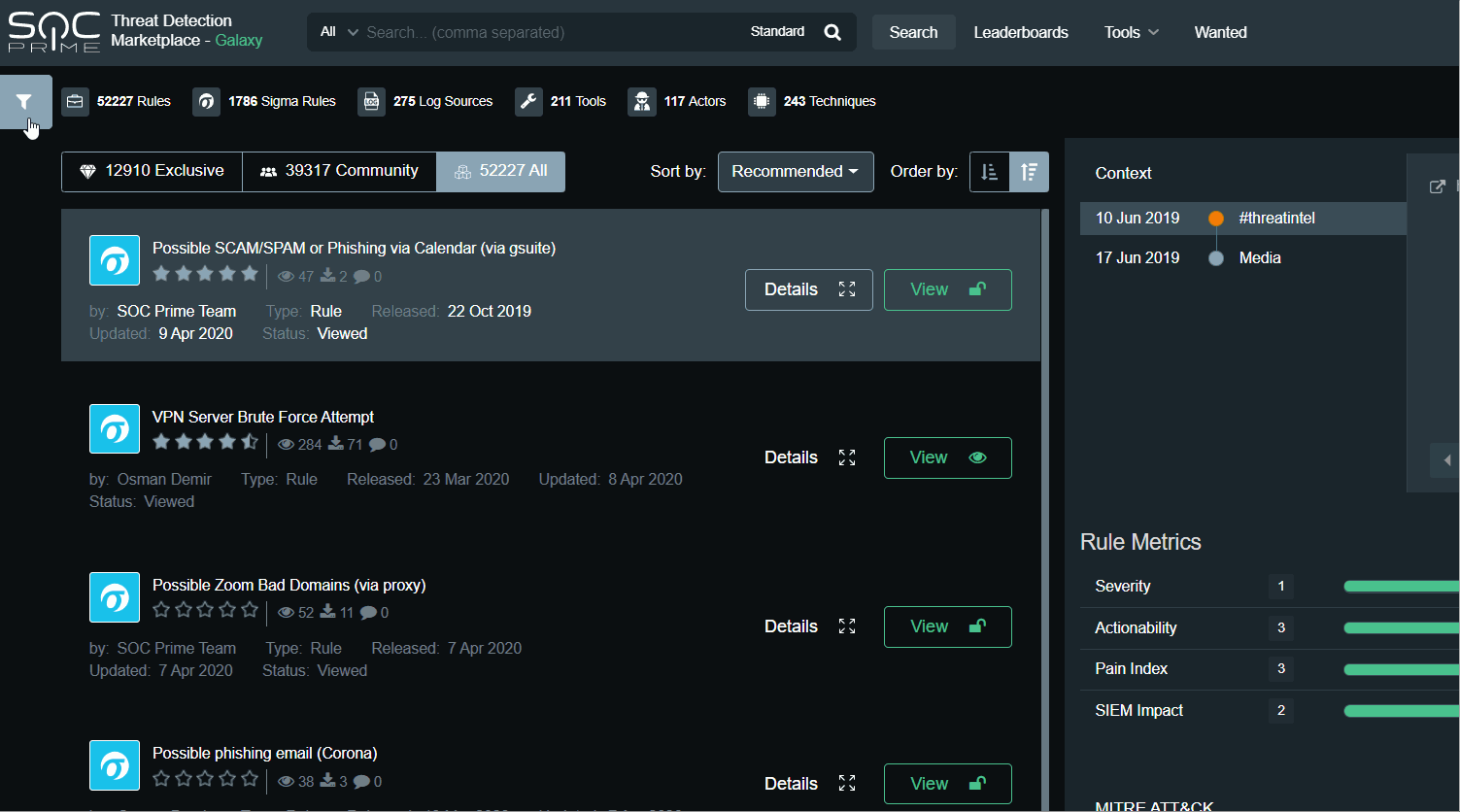Click the 243 Techniques chip icon
Screen dimensions: 1460x812
click(x=762, y=101)
